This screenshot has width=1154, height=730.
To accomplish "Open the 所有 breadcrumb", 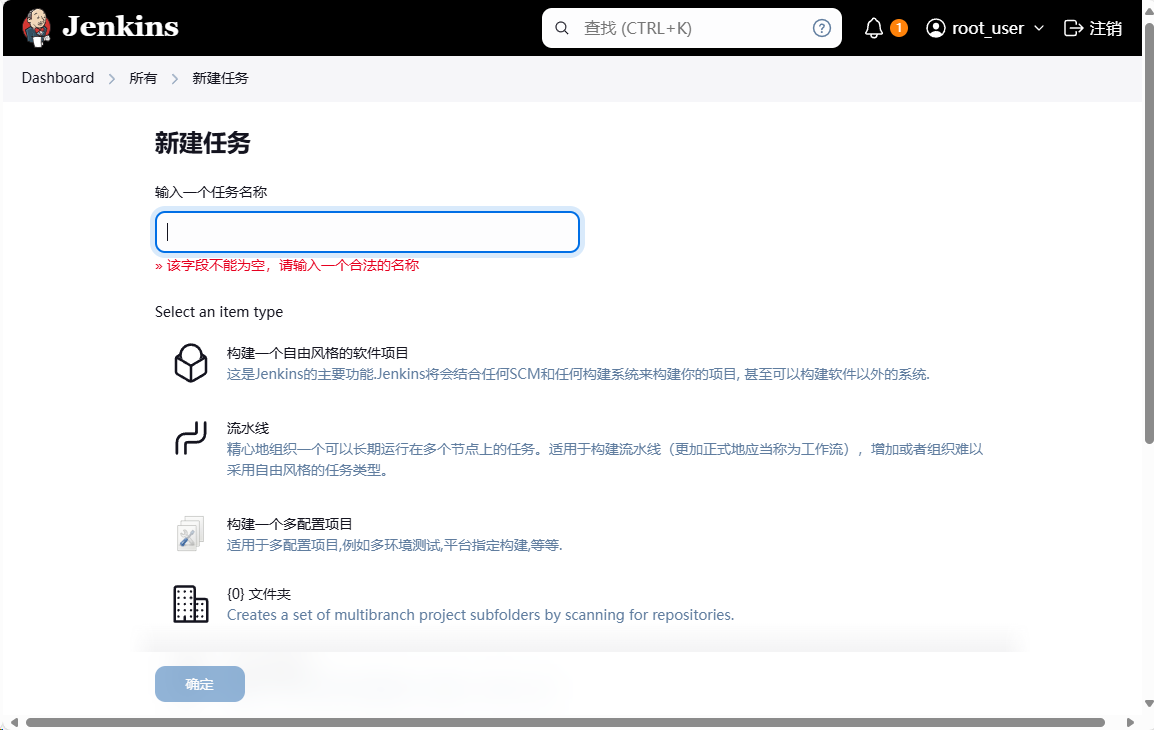I will click(143, 78).
